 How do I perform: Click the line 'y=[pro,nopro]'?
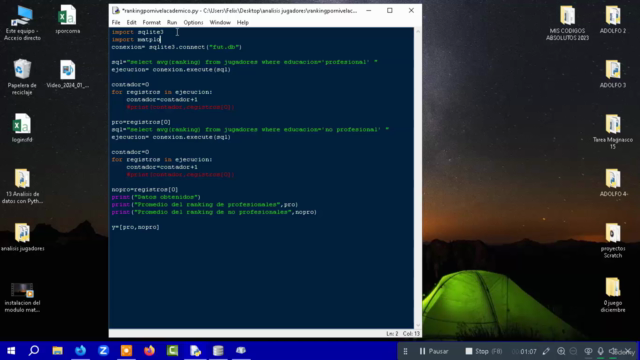pos(136,227)
